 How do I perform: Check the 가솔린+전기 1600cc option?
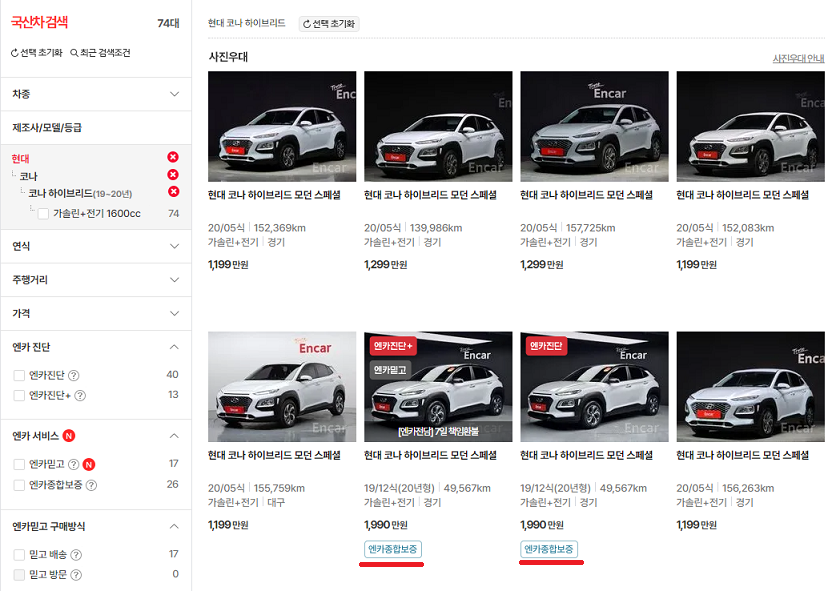coord(43,214)
